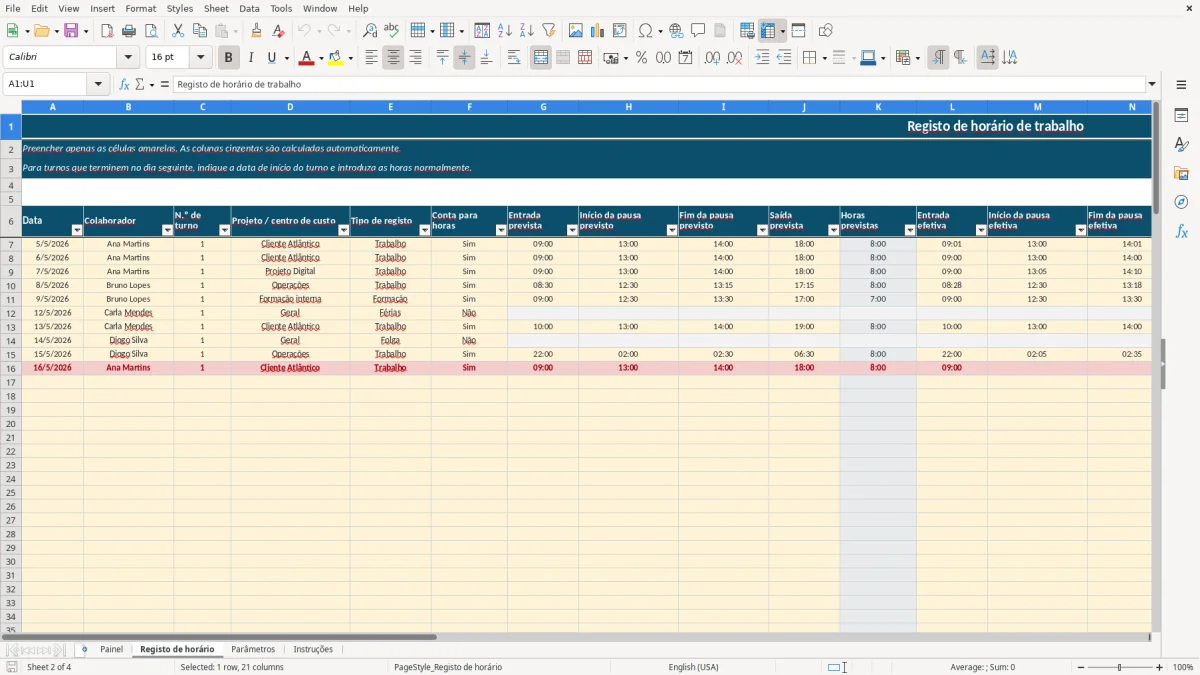Toggle the AutoFilter funnel icon
1200x675 pixels.
[549, 31]
